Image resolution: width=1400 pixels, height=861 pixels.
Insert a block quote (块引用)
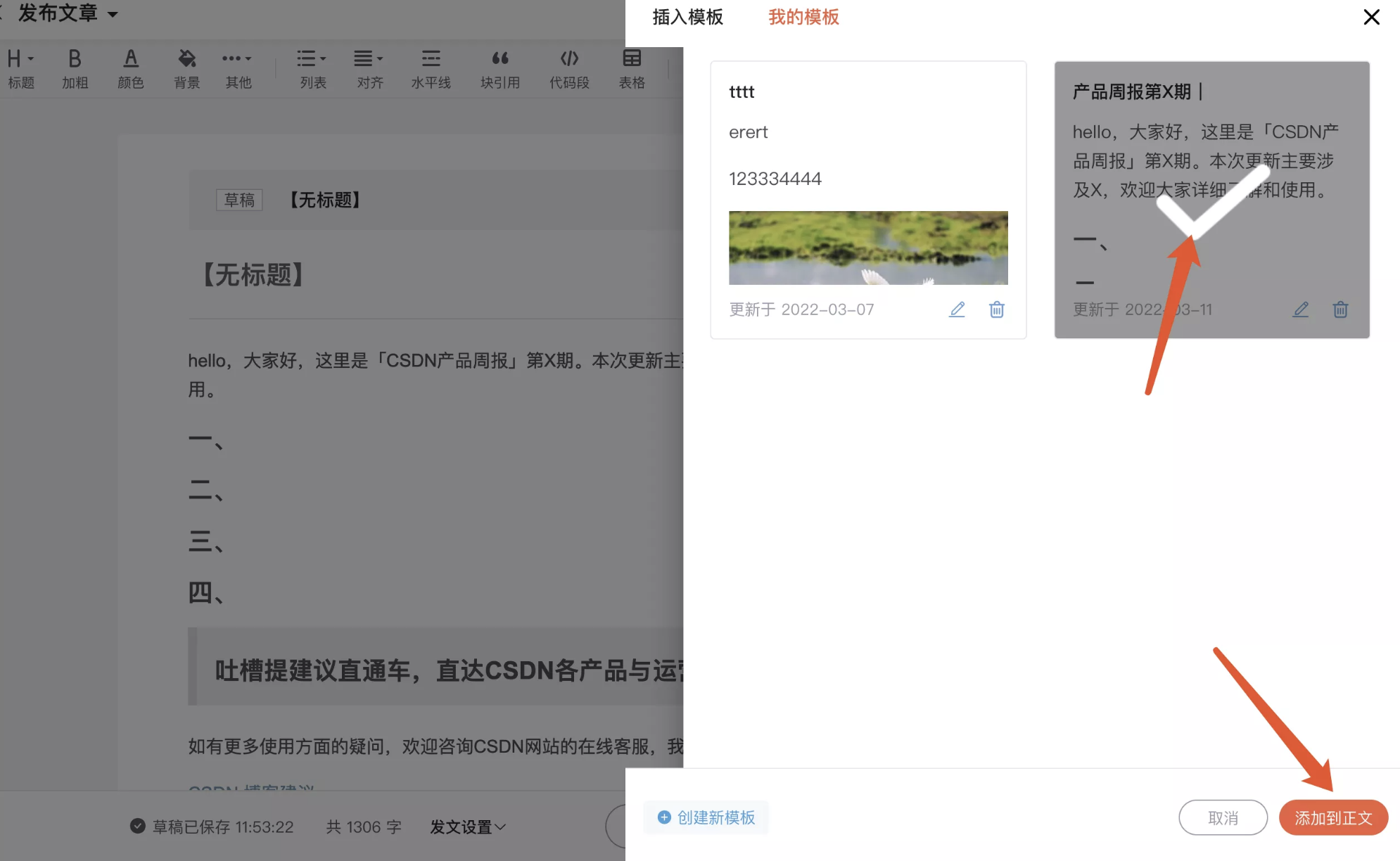click(500, 68)
